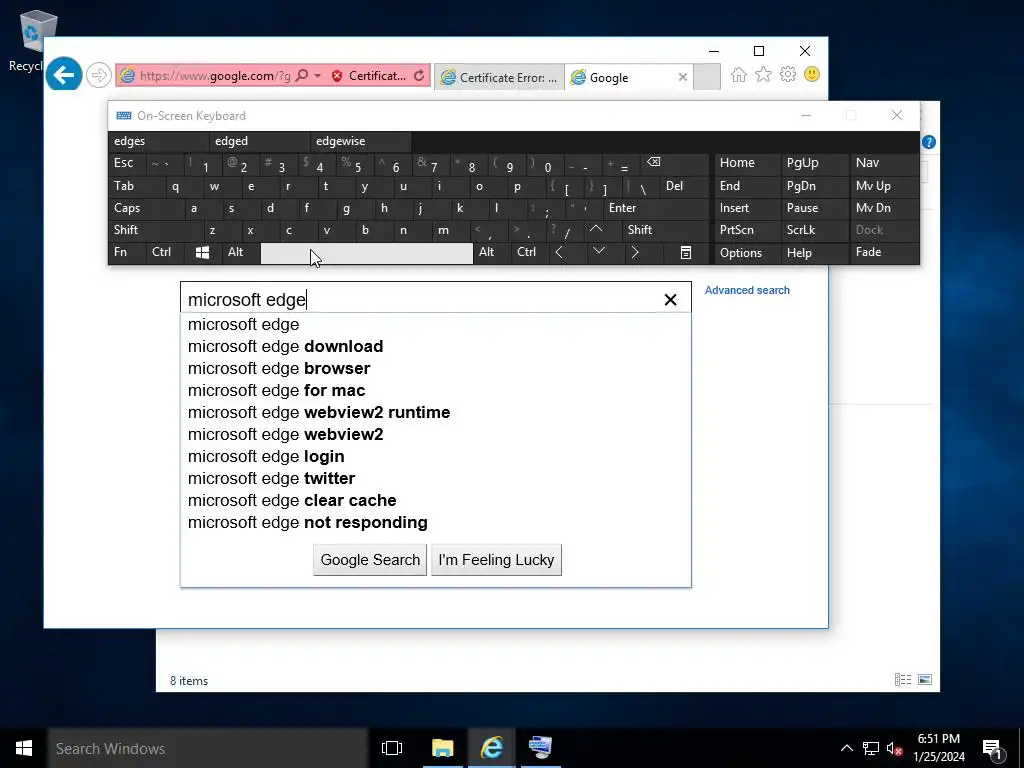
Task: Open the keyboard Options key
Action: coord(746,253)
